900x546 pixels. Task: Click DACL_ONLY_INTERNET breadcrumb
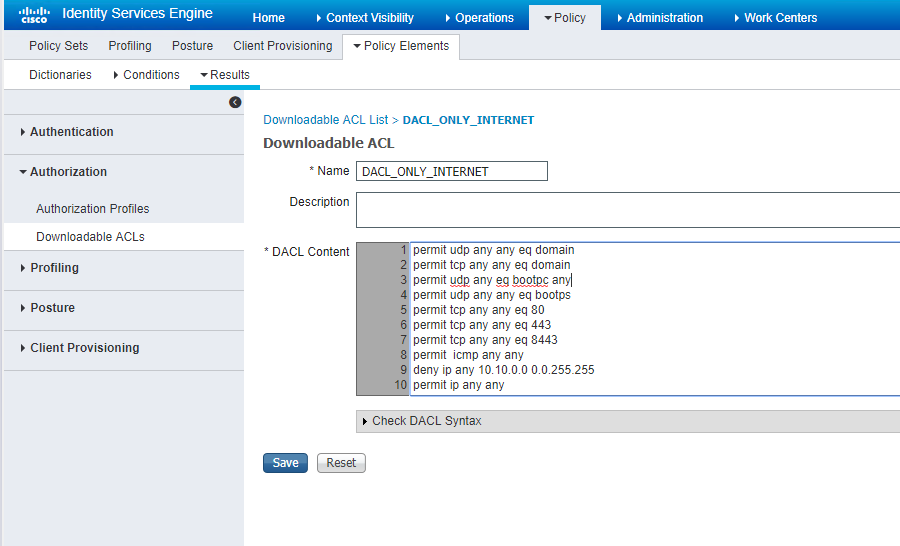click(468, 120)
